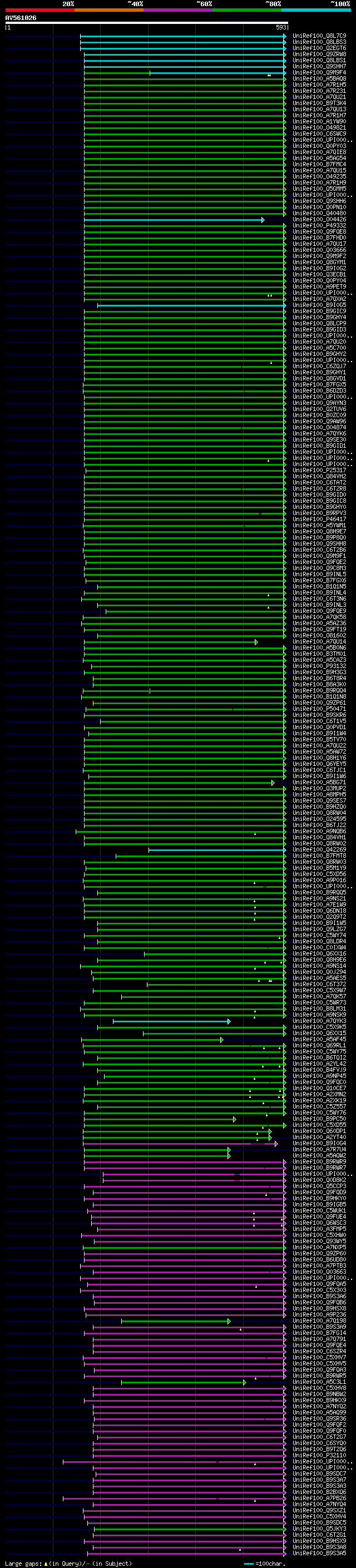Open hit UniRef100_Q2EGT6
This screenshot has height=1568, width=356.
pyautogui.click(x=319, y=48)
